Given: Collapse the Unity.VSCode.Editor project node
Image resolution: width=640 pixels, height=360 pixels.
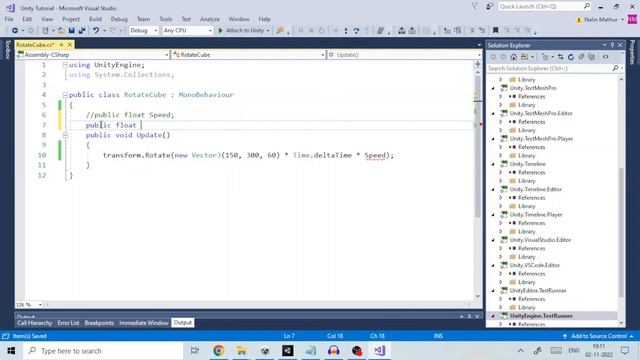Looking at the screenshot, I should (x=493, y=265).
